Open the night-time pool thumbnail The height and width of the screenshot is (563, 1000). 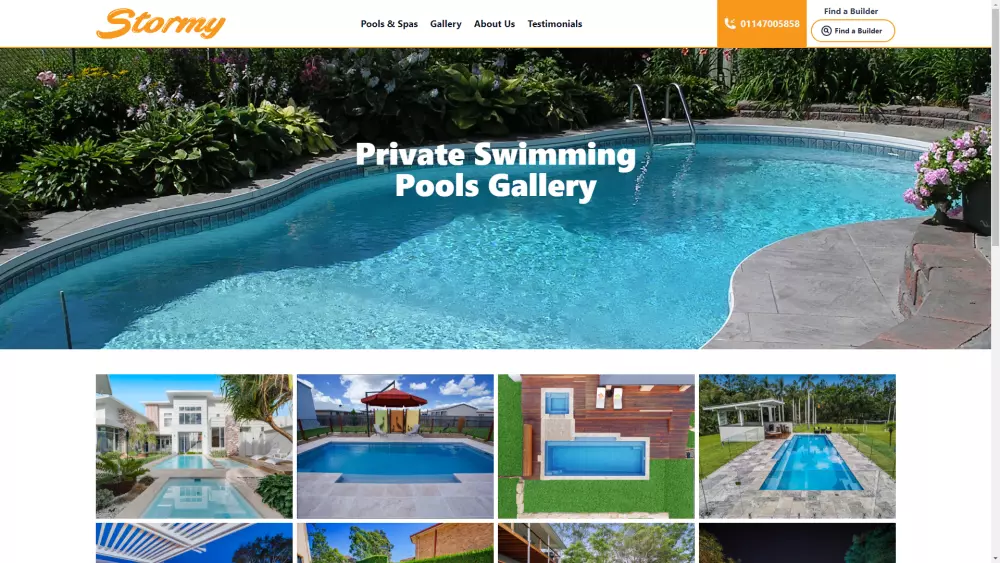(797, 543)
